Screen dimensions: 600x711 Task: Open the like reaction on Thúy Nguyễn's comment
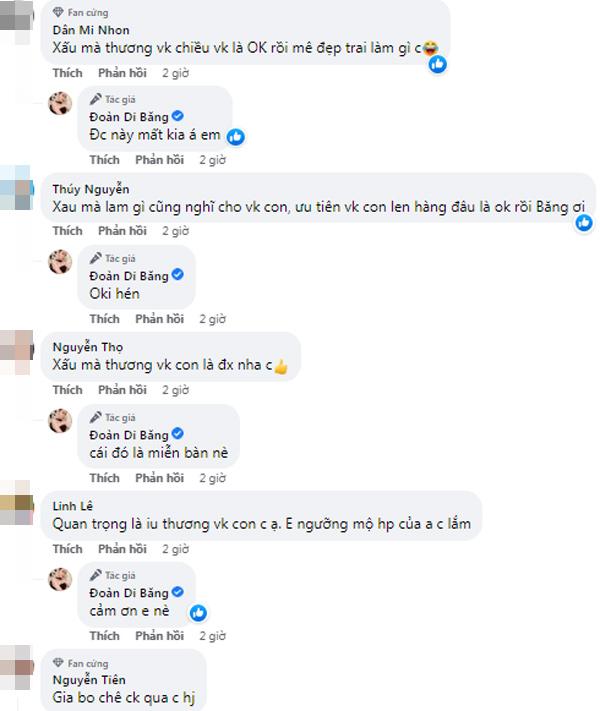(584, 222)
